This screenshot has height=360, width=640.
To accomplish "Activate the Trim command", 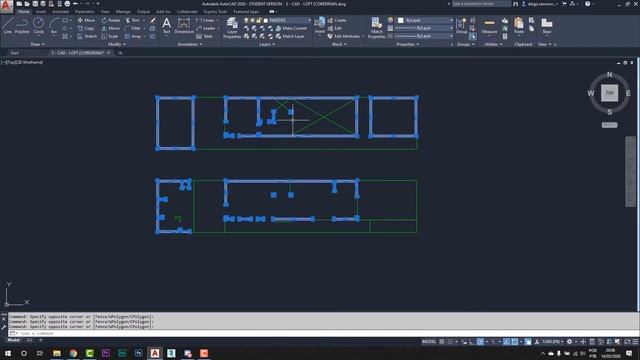I will coord(133,20).
